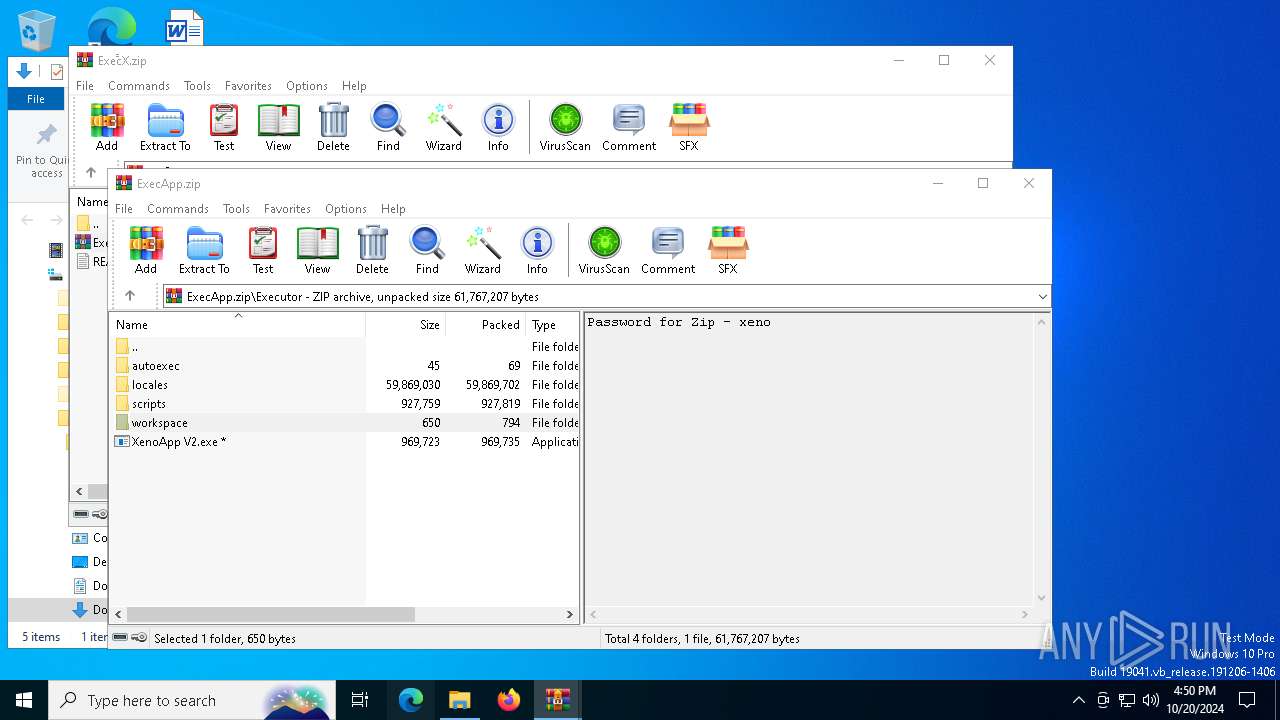Click the volume icon in system tray
Viewport: 1280px width, 720px height.
[x=1151, y=700]
